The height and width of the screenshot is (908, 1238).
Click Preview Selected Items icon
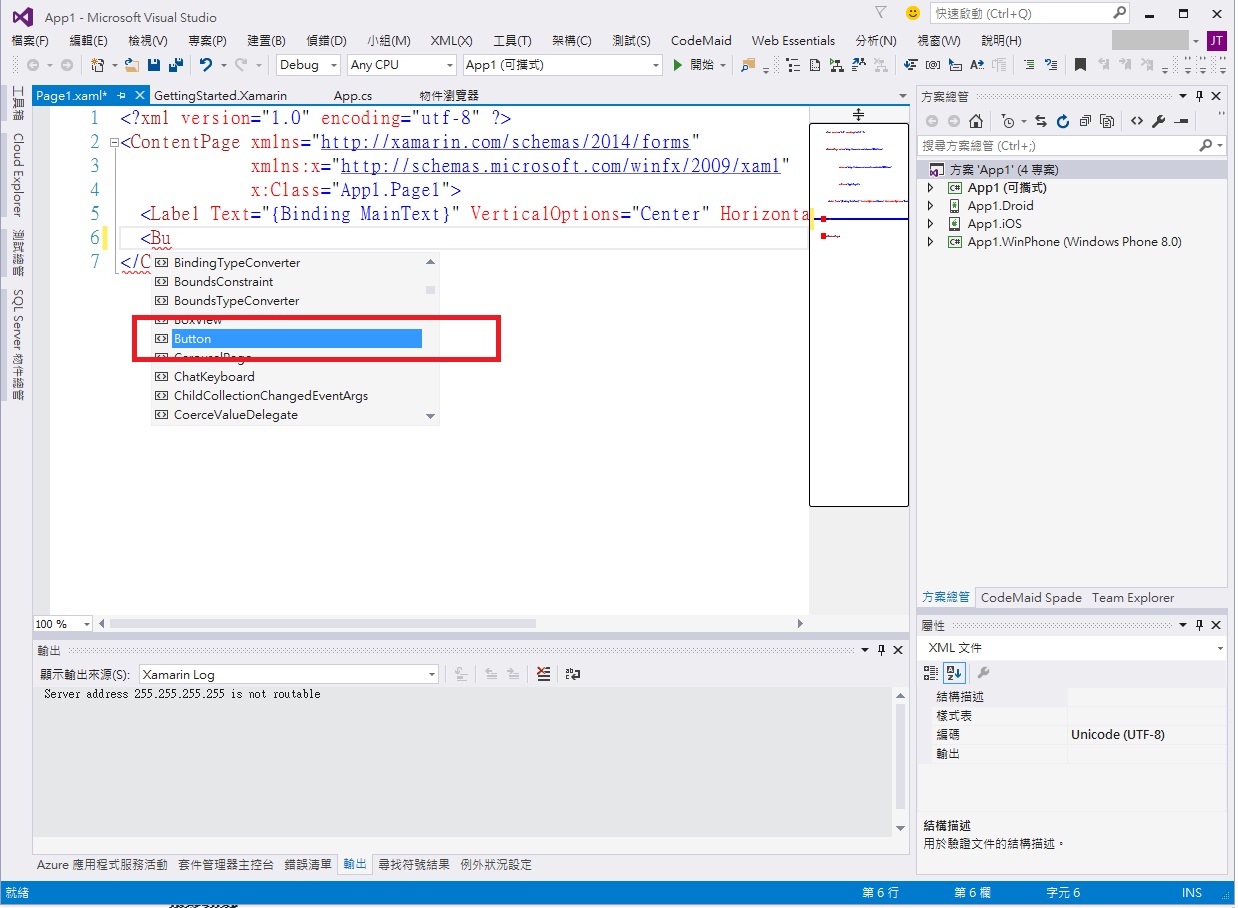[x=1181, y=121]
